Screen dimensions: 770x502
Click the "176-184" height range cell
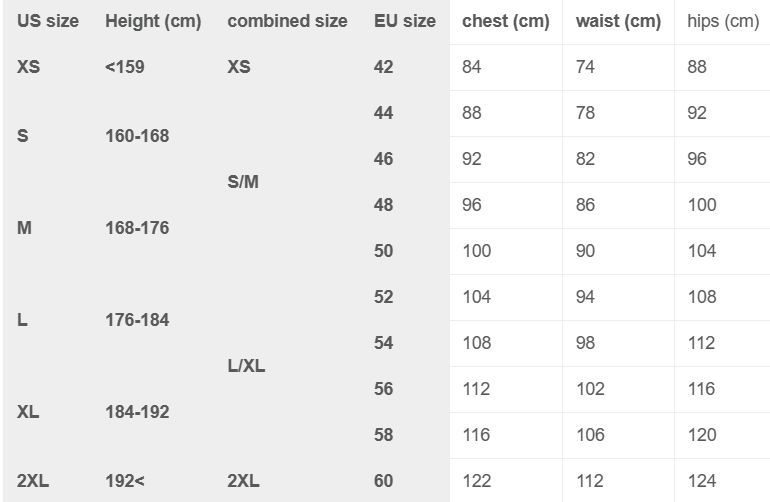(137, 320)
